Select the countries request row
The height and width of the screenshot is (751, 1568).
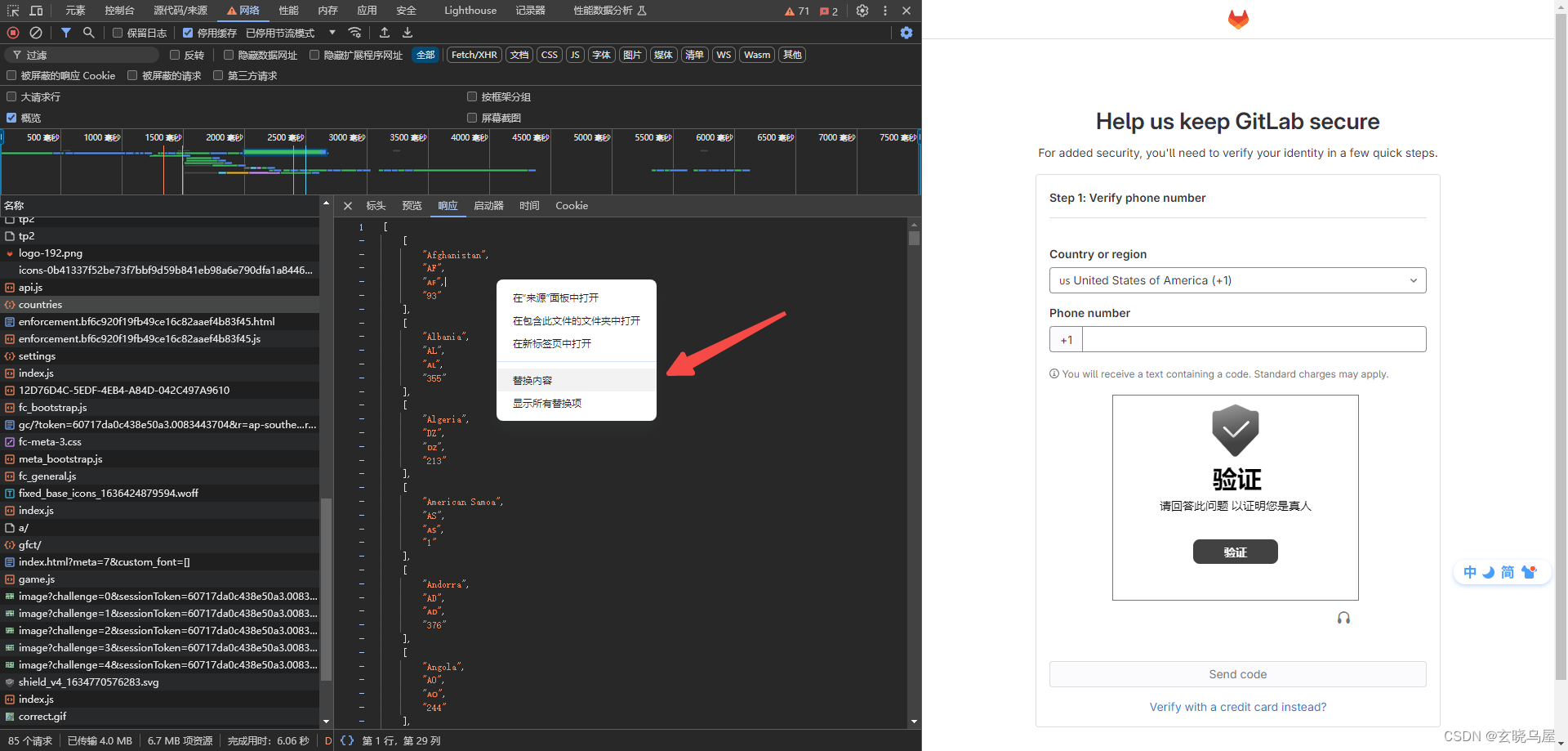coord(160,304)
